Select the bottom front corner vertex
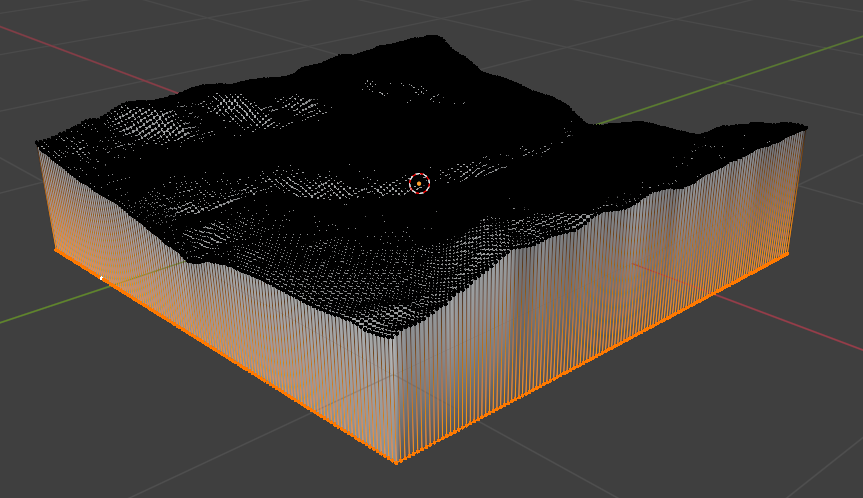This screenshot has height=498, width=863. (396, 462)
